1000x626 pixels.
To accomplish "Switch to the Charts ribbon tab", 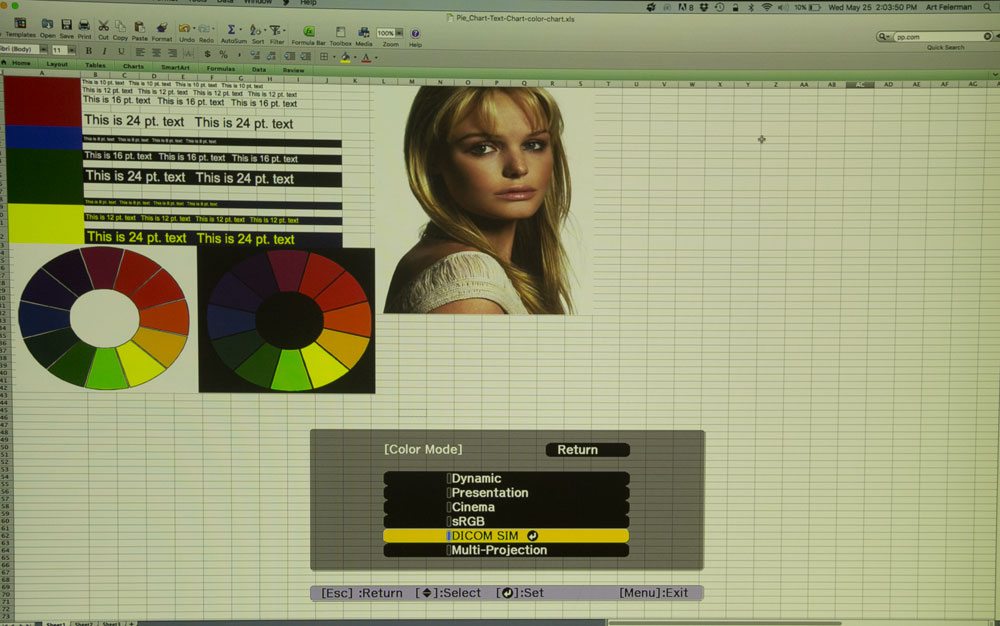I will coord(133,66).
